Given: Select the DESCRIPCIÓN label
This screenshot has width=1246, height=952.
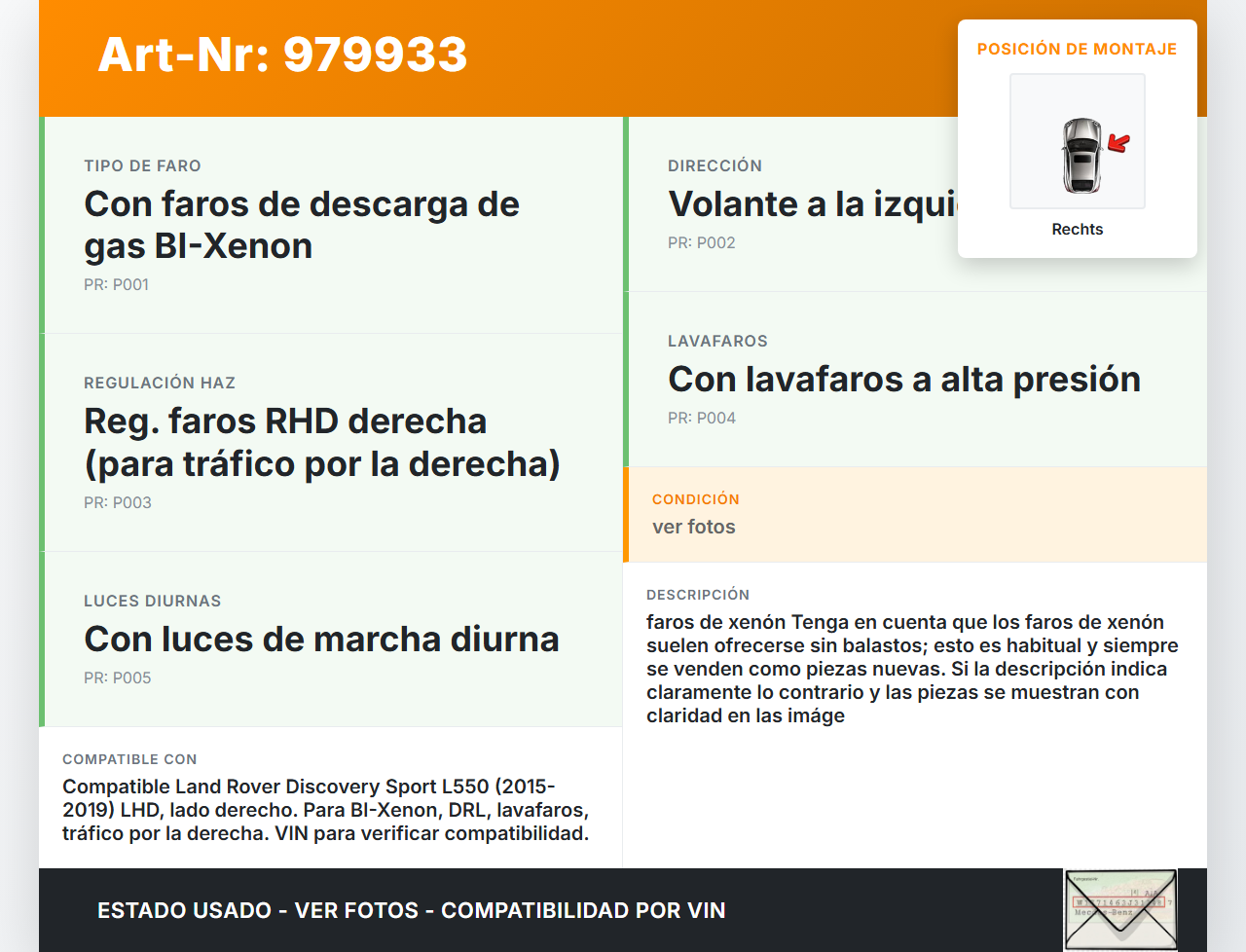Looking at the screenshot, I should 698,594.
